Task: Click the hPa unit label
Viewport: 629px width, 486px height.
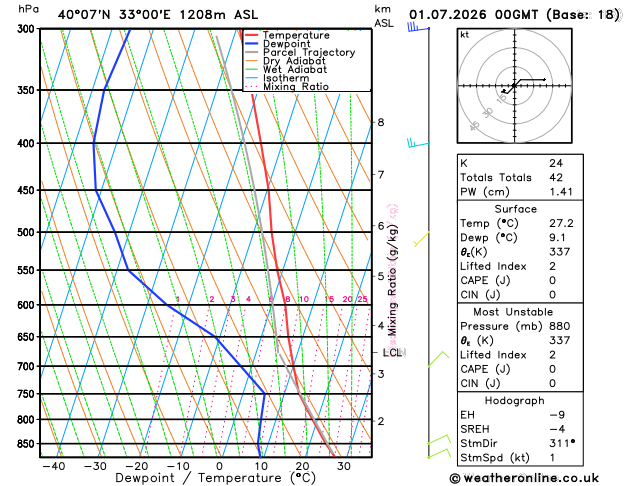Action: [28, 9]
